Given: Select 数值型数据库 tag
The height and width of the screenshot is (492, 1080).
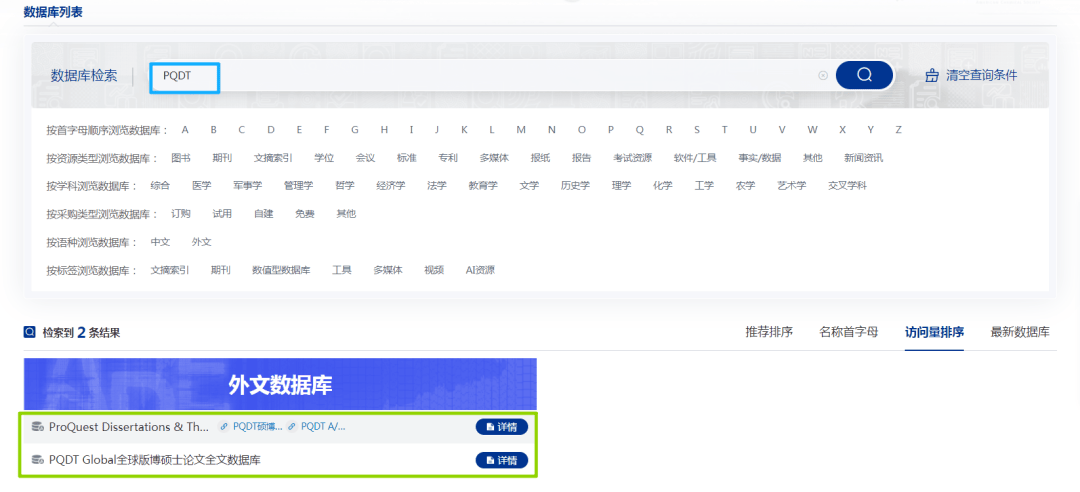Looking at the screenshot, I should coord(281,270).
